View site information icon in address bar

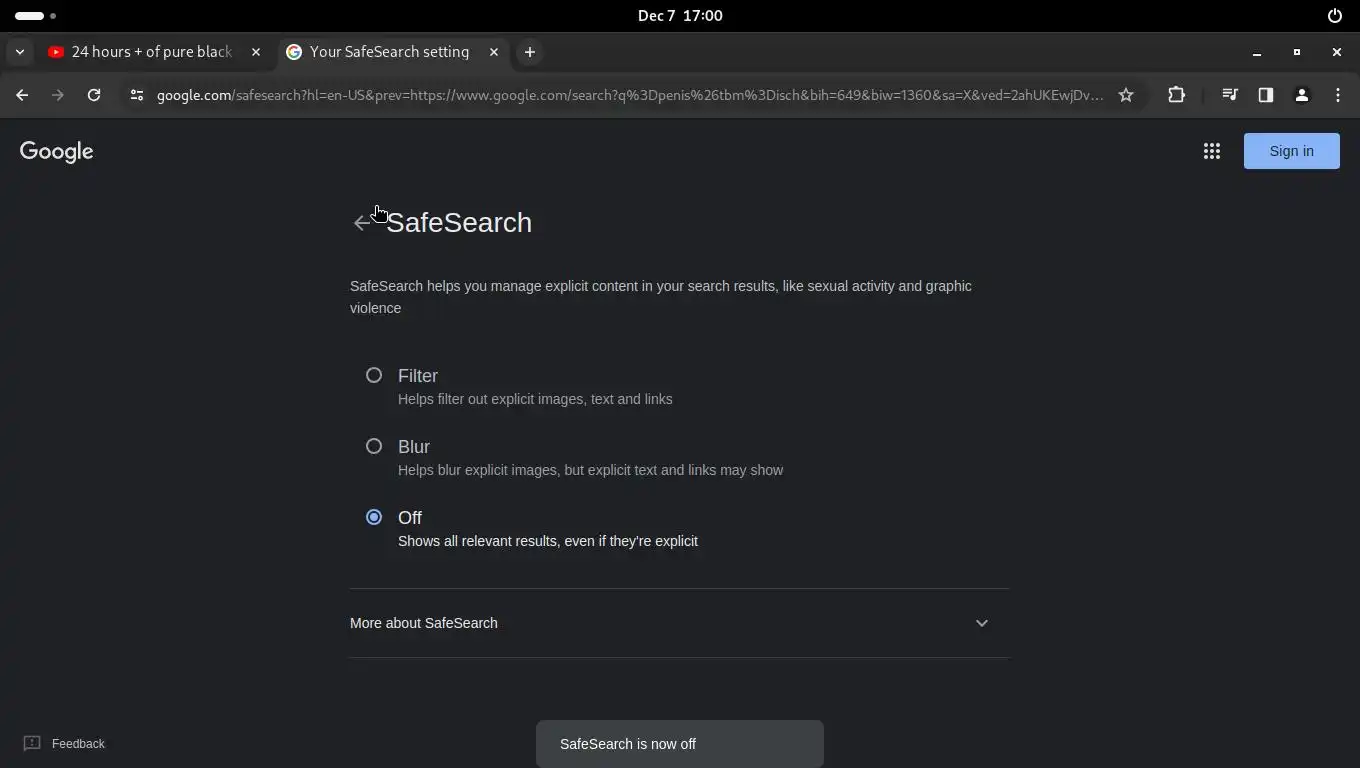[137, 95]
